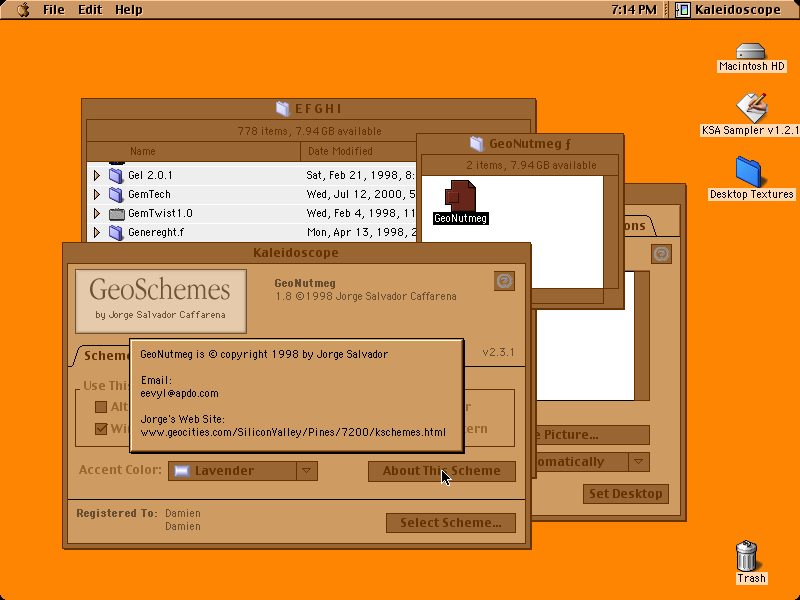Click the folder icon in EFGHI title bar
Viewport: 800px width, 600px height.
point(283,109)
